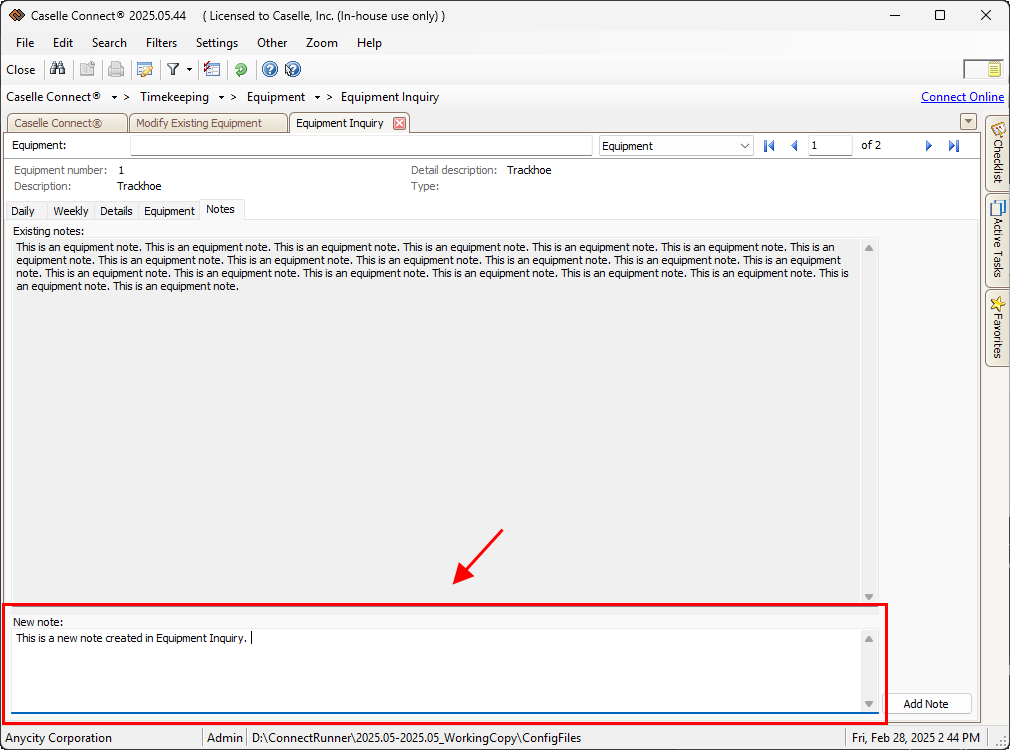Go to the next equipment record

click(x=929, y=146)
